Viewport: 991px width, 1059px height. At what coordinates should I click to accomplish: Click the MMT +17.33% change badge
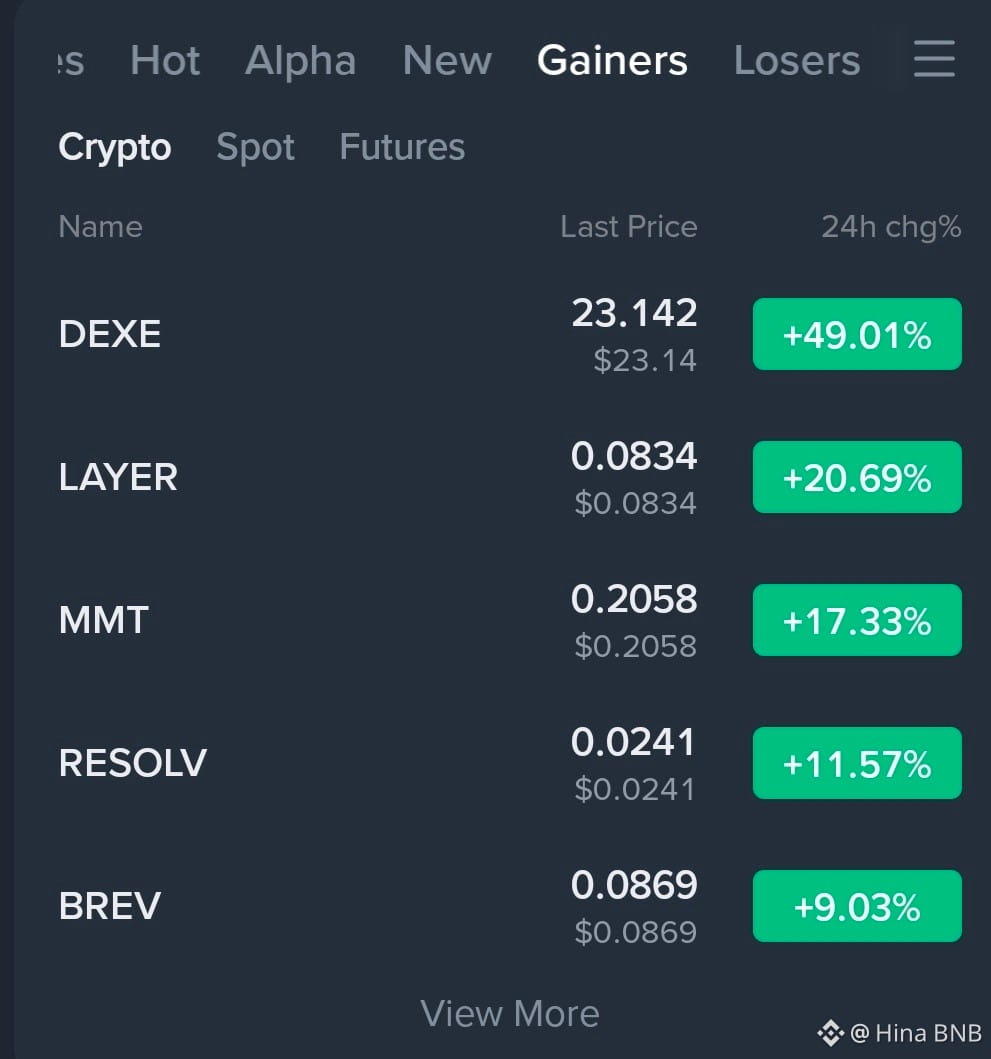857,620
